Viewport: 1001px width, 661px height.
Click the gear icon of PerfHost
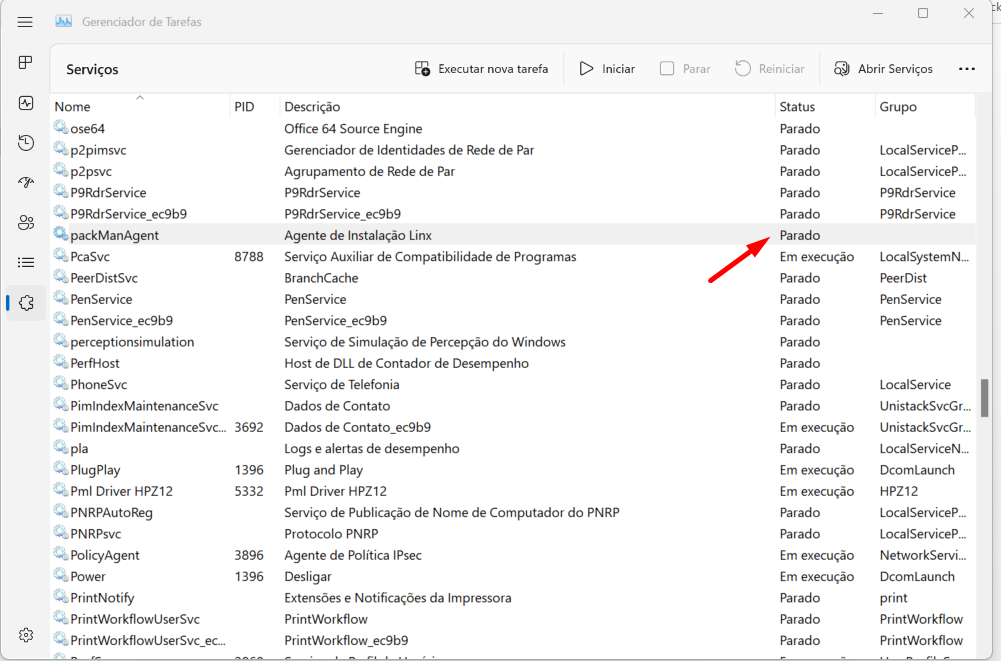pyautogui.click(x=61, y=362)
